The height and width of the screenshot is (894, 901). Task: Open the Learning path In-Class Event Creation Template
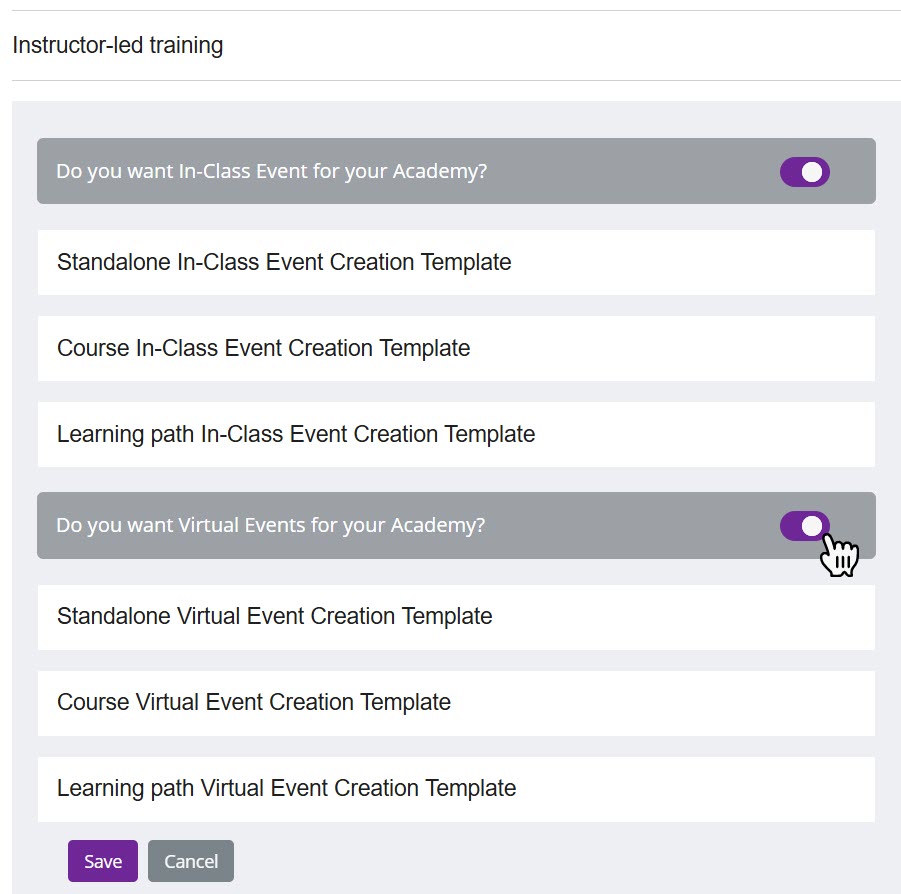[x=298, y=434]
